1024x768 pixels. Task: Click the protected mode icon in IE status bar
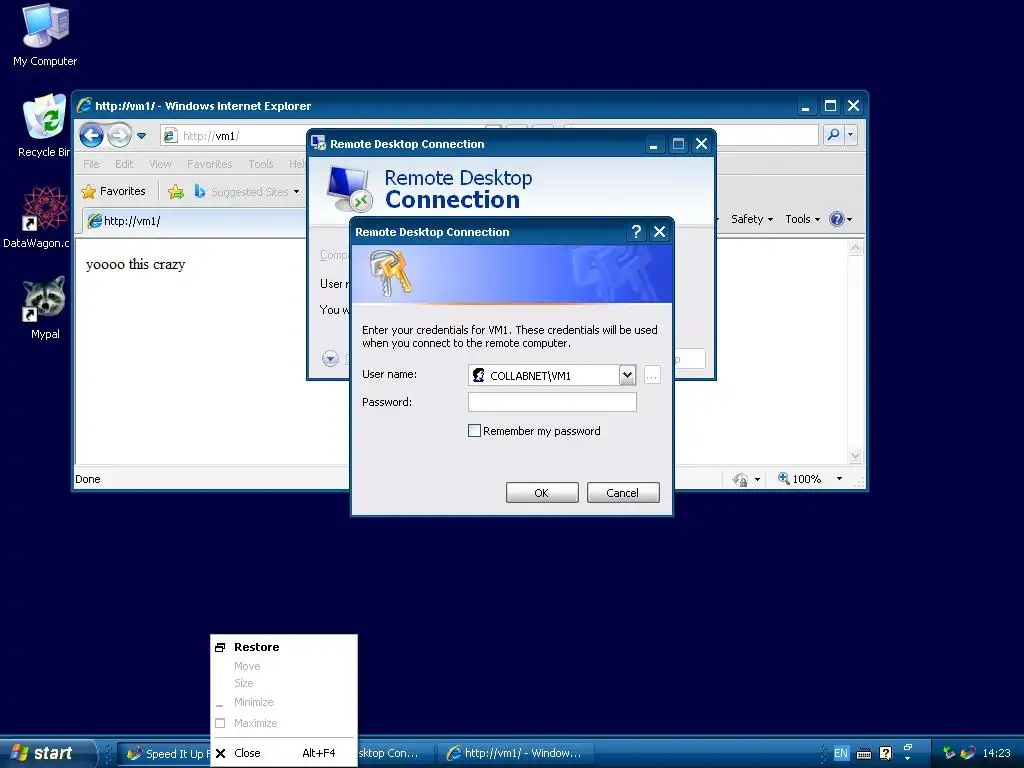point(740,479)
